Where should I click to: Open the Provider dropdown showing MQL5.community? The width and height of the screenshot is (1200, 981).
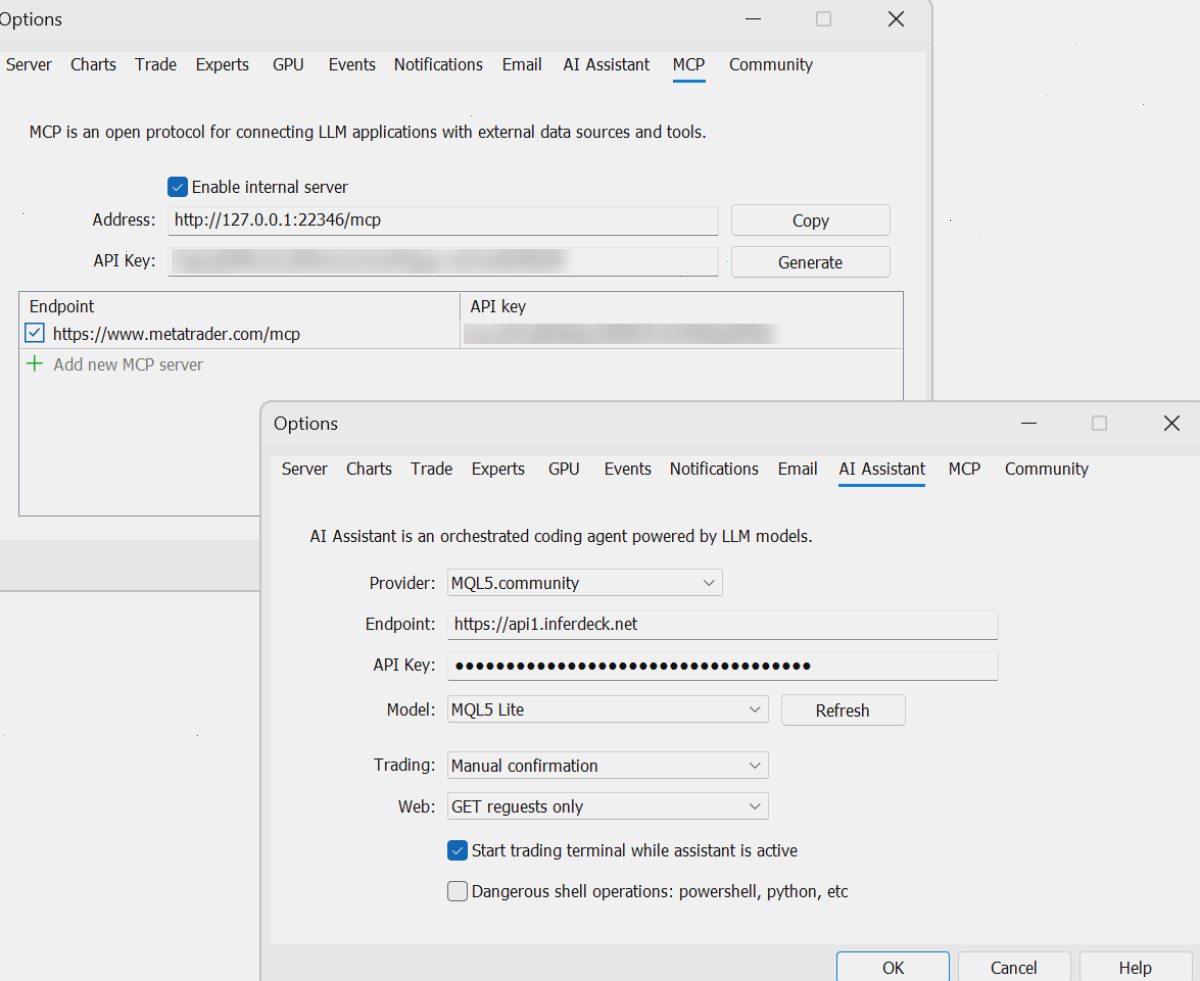coord(585,582)
